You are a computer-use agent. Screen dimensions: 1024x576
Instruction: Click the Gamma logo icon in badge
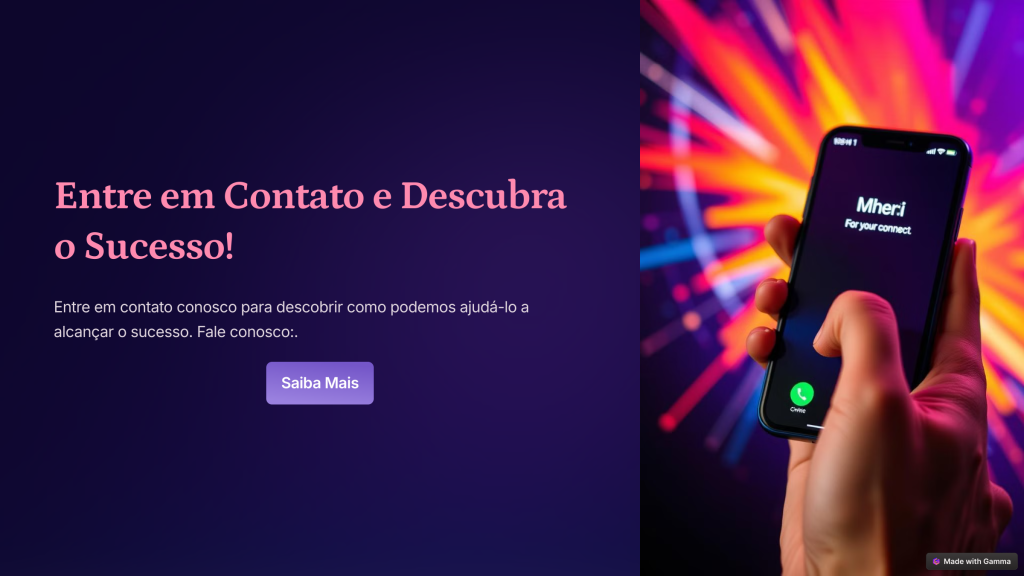[936, 562]
